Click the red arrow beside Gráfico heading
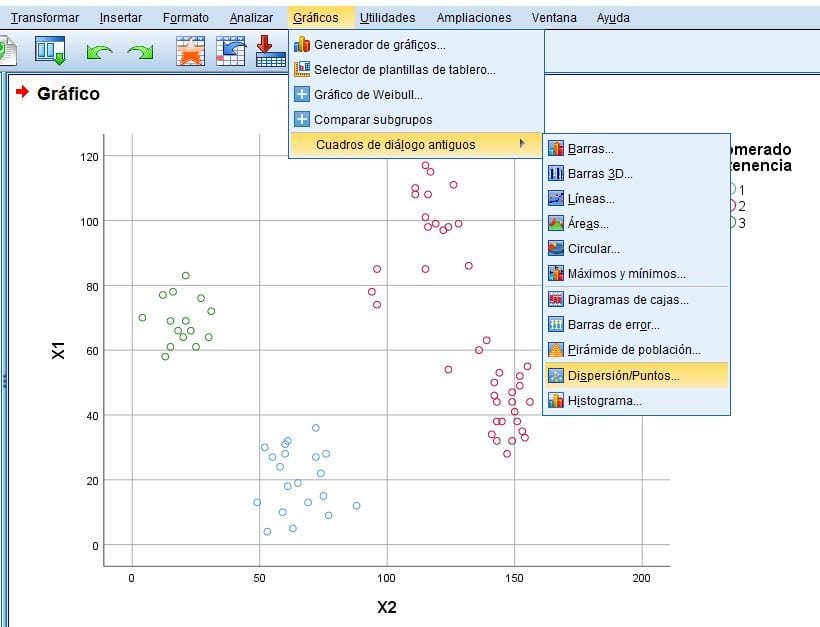 (x=22, y=92)
